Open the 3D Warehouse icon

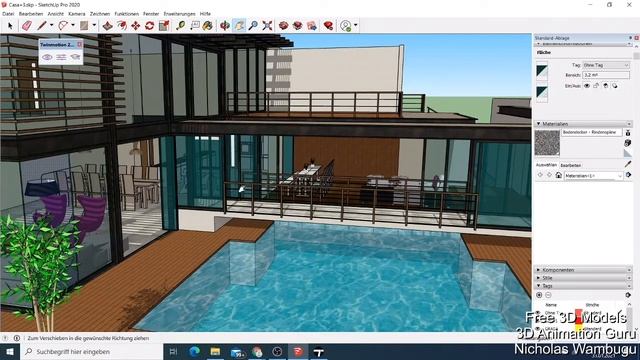click(283, 26)
